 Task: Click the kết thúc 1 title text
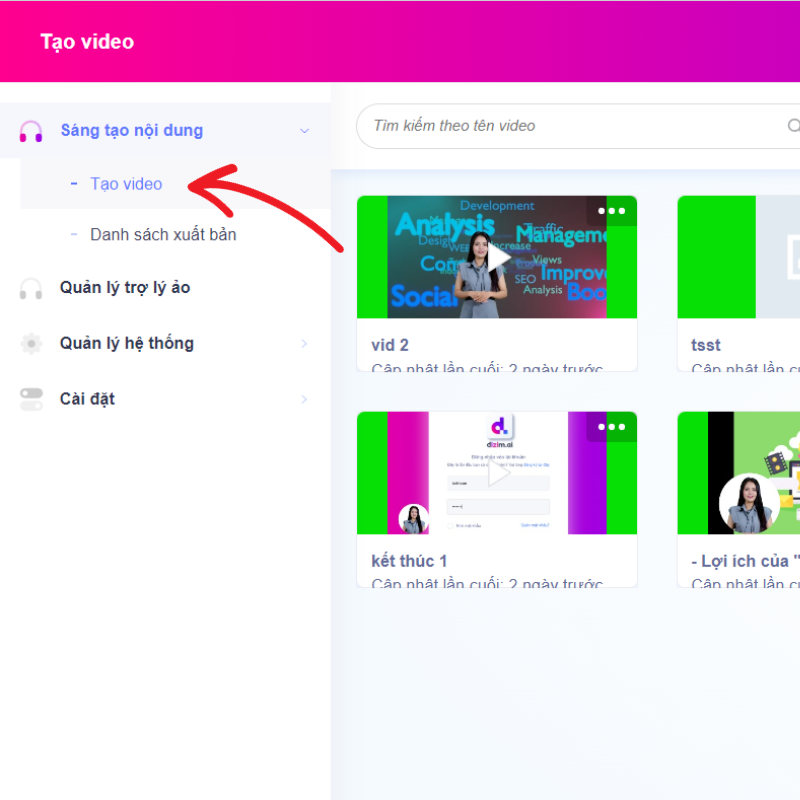click(409, 561)
